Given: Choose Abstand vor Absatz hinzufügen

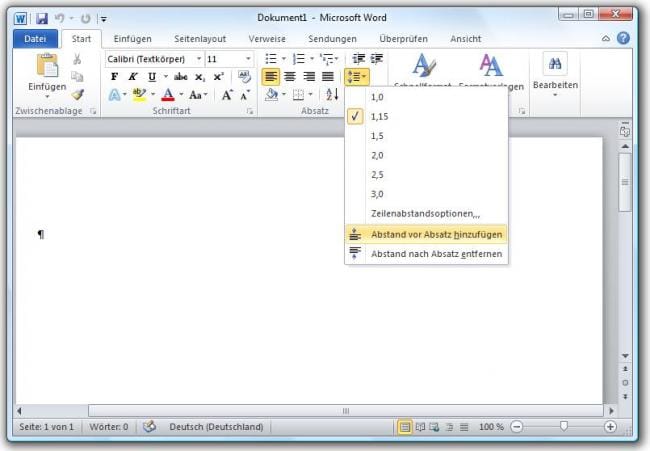Looking at the screenshot, I should coord(426,235).
